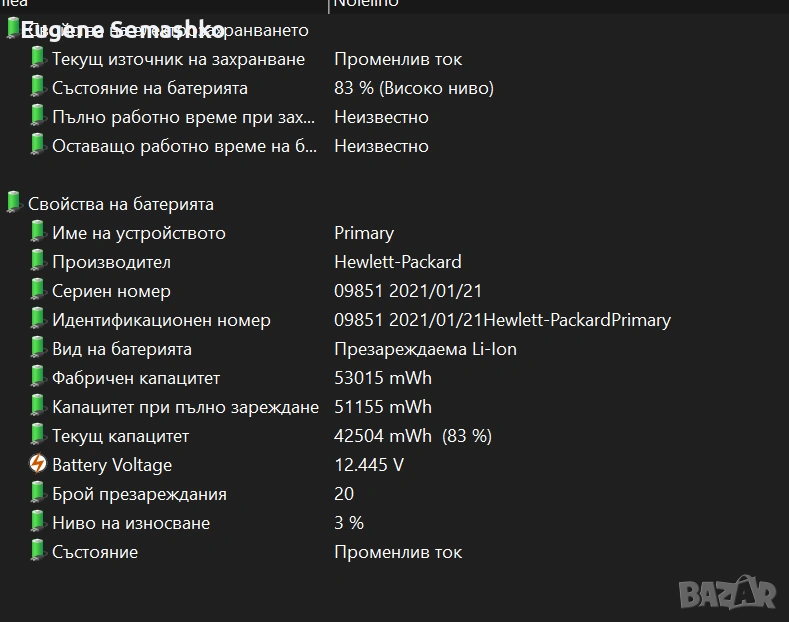Select the Идентификационен номер row
This screenshot has width=789, height=622.
click(161, 320)
